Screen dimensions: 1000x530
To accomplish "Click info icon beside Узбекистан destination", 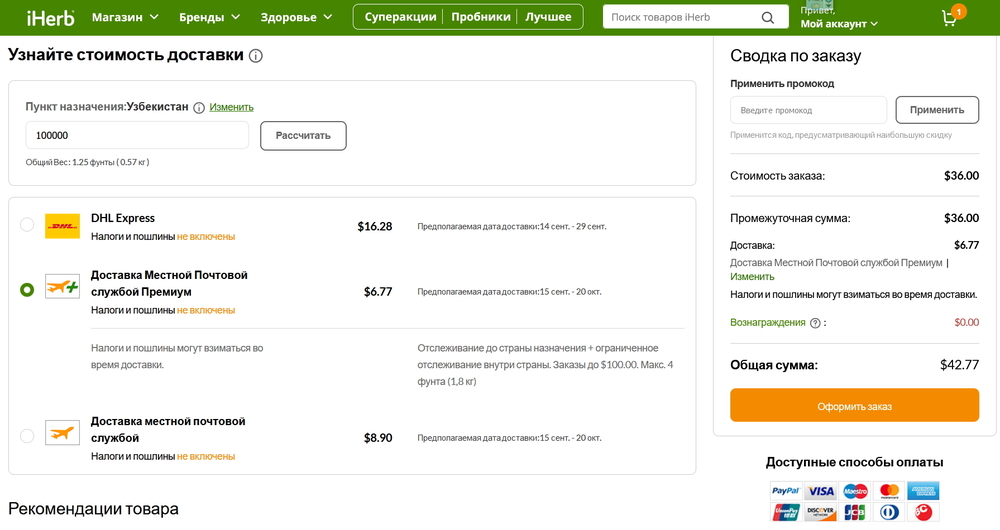I will 199,108.
